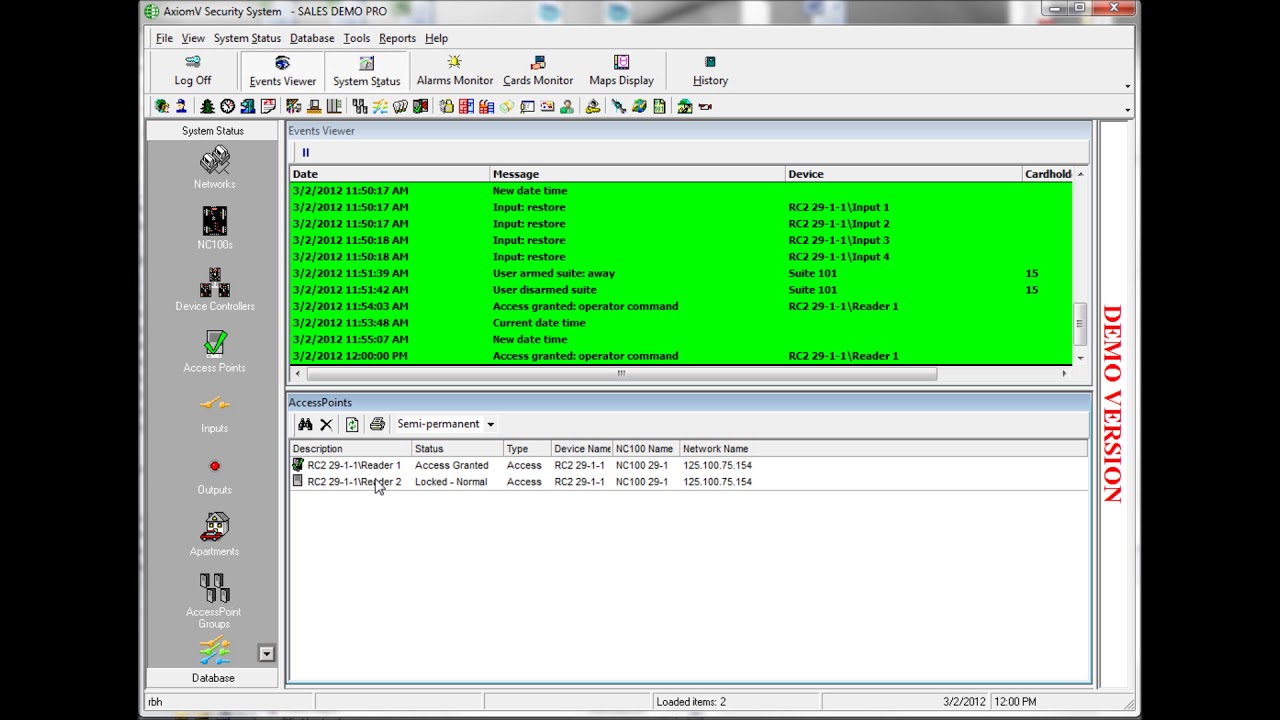Open the Alarms Monitor
This screenshot has height=720, width=1280.
tap(454, 71)
